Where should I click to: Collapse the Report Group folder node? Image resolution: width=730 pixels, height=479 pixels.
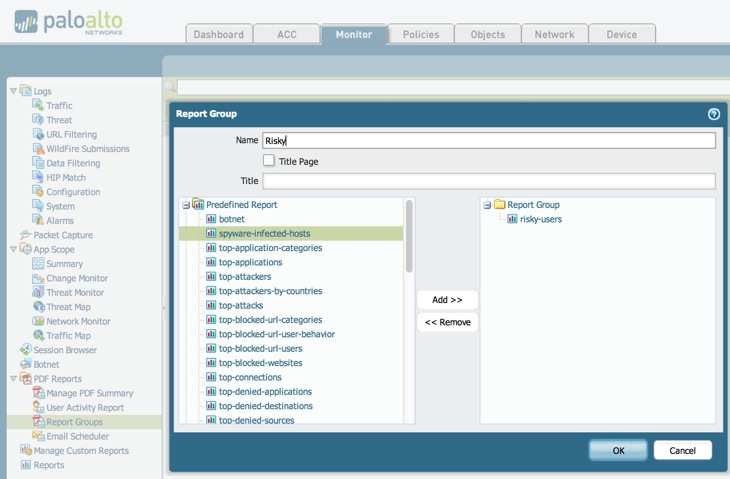point(487,205)
